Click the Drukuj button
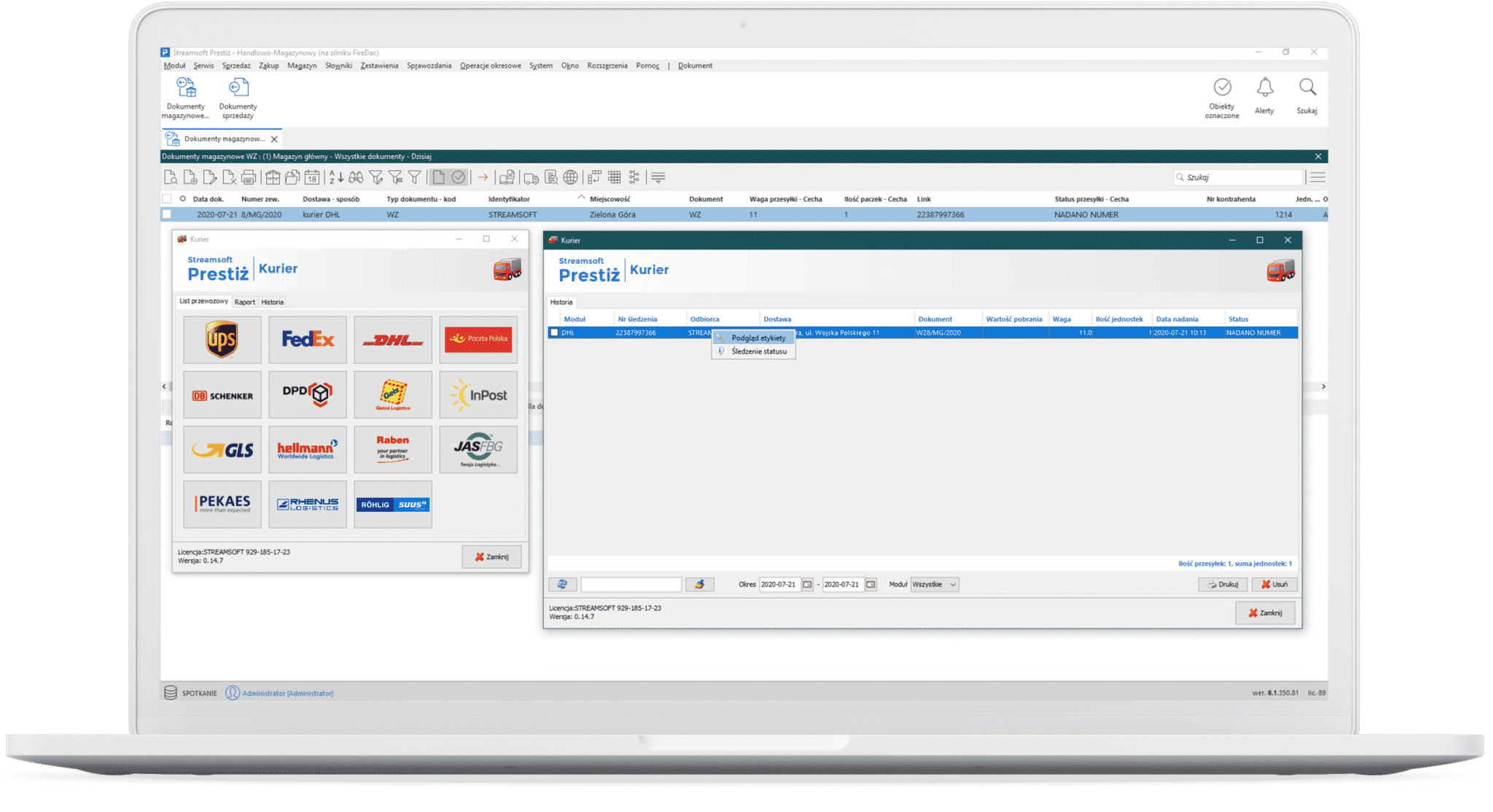 pos(1220,584)
